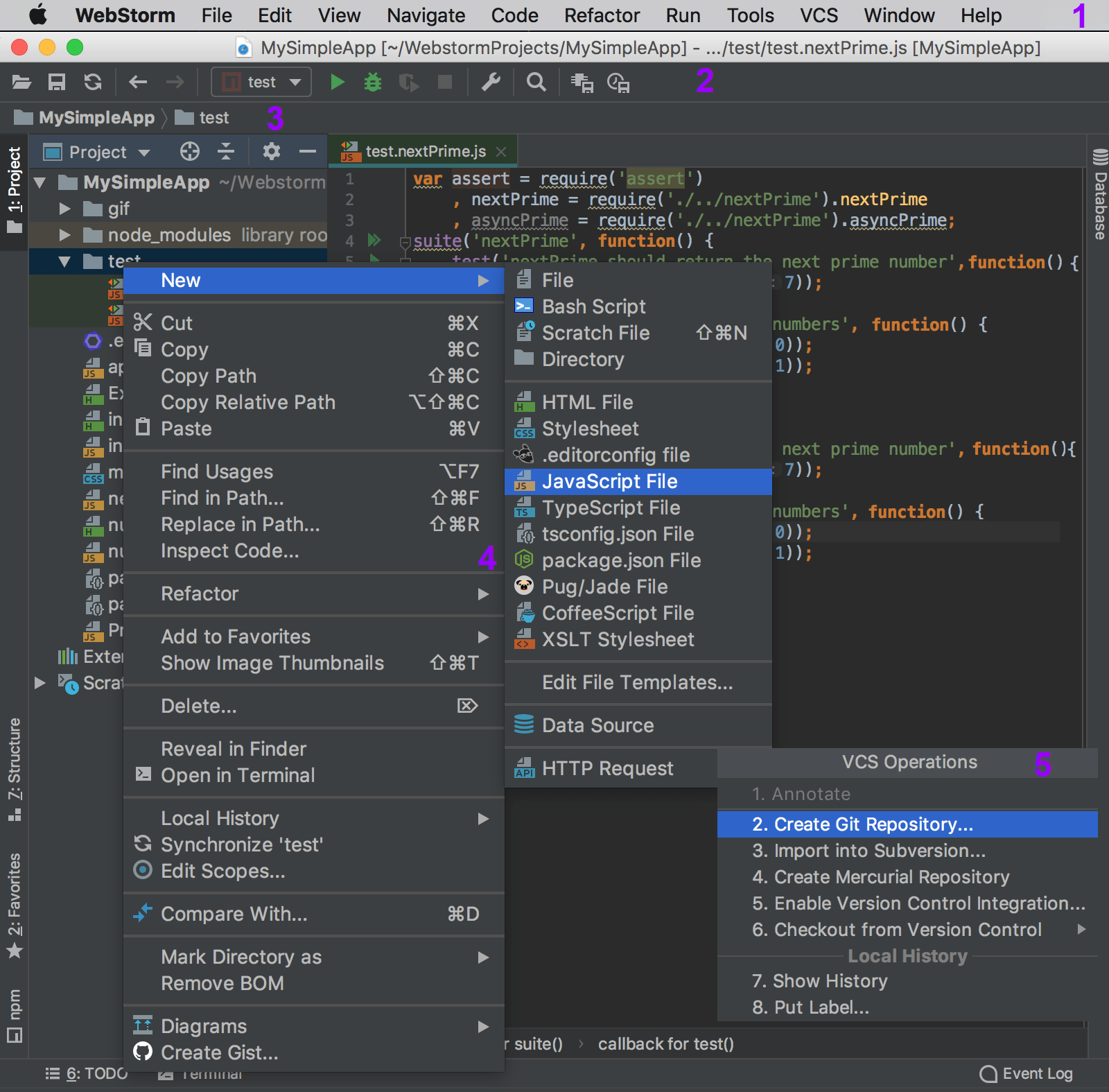Select Bash Script in New submenu
Image resolution: width=1109 pixels, height=1092 pixels.
pos(638,307)
